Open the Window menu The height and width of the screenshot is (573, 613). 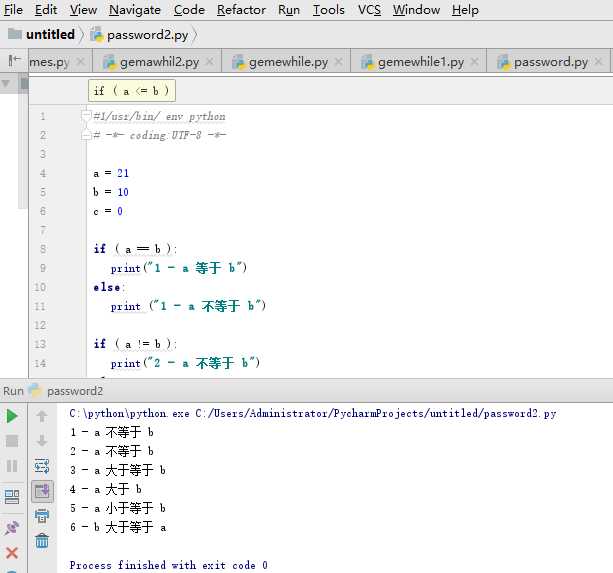pyautogui.click(x=416, y=9)
